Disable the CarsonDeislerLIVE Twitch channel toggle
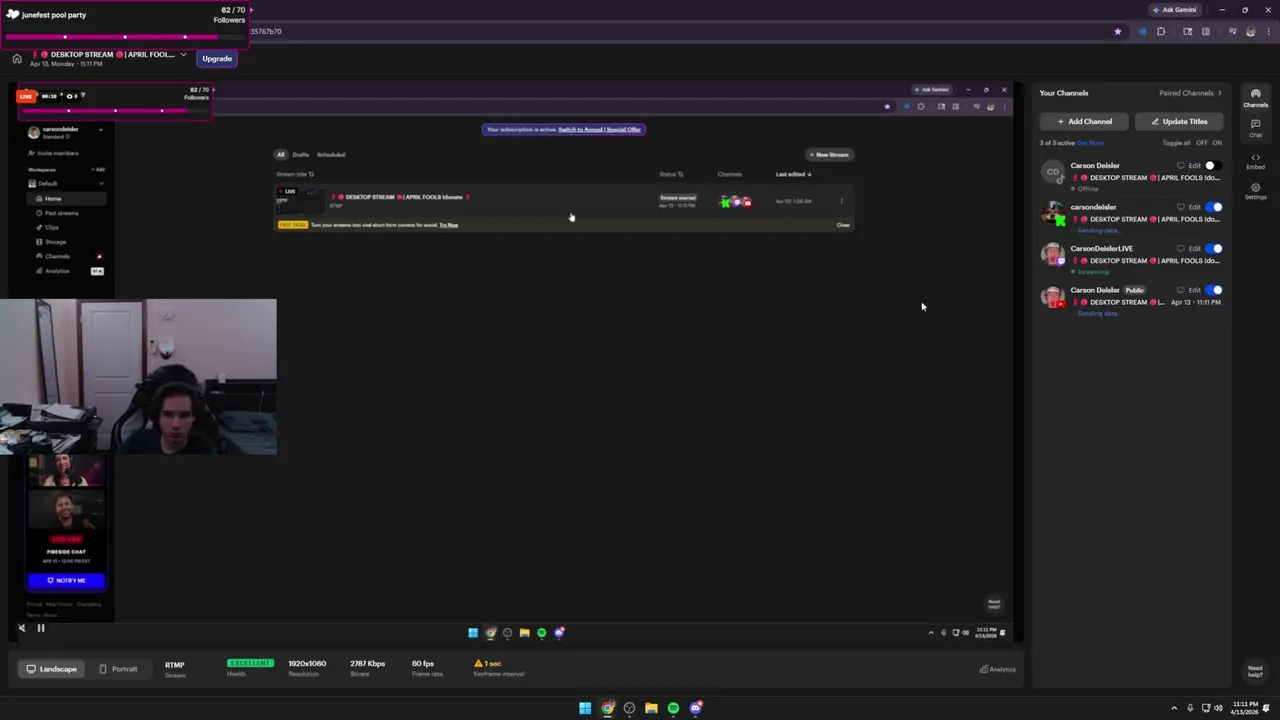 [1213, 249]
